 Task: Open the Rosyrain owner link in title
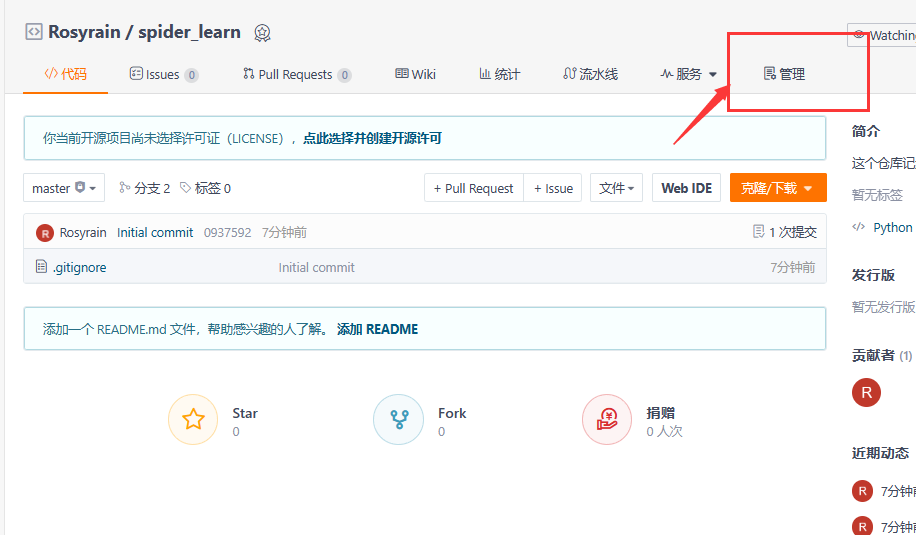tap(84, 32)
